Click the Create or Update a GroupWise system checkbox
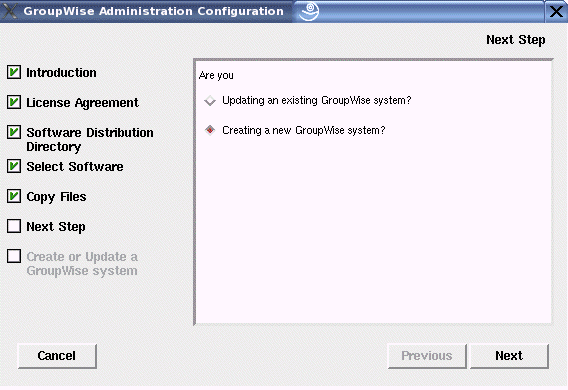568x390 pixels. click(14, 256)
